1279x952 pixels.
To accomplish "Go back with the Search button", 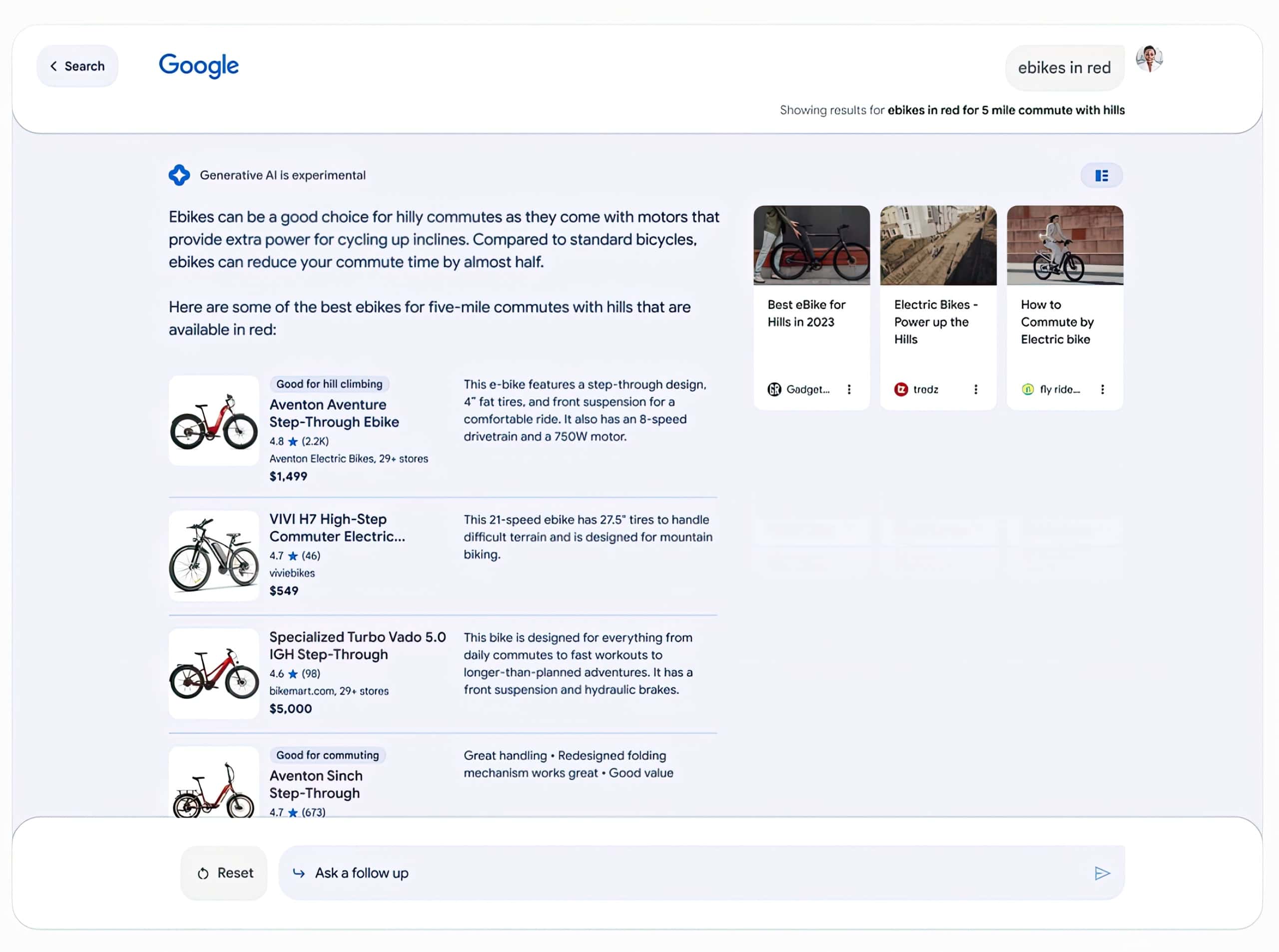I will (x=77, y=66).
